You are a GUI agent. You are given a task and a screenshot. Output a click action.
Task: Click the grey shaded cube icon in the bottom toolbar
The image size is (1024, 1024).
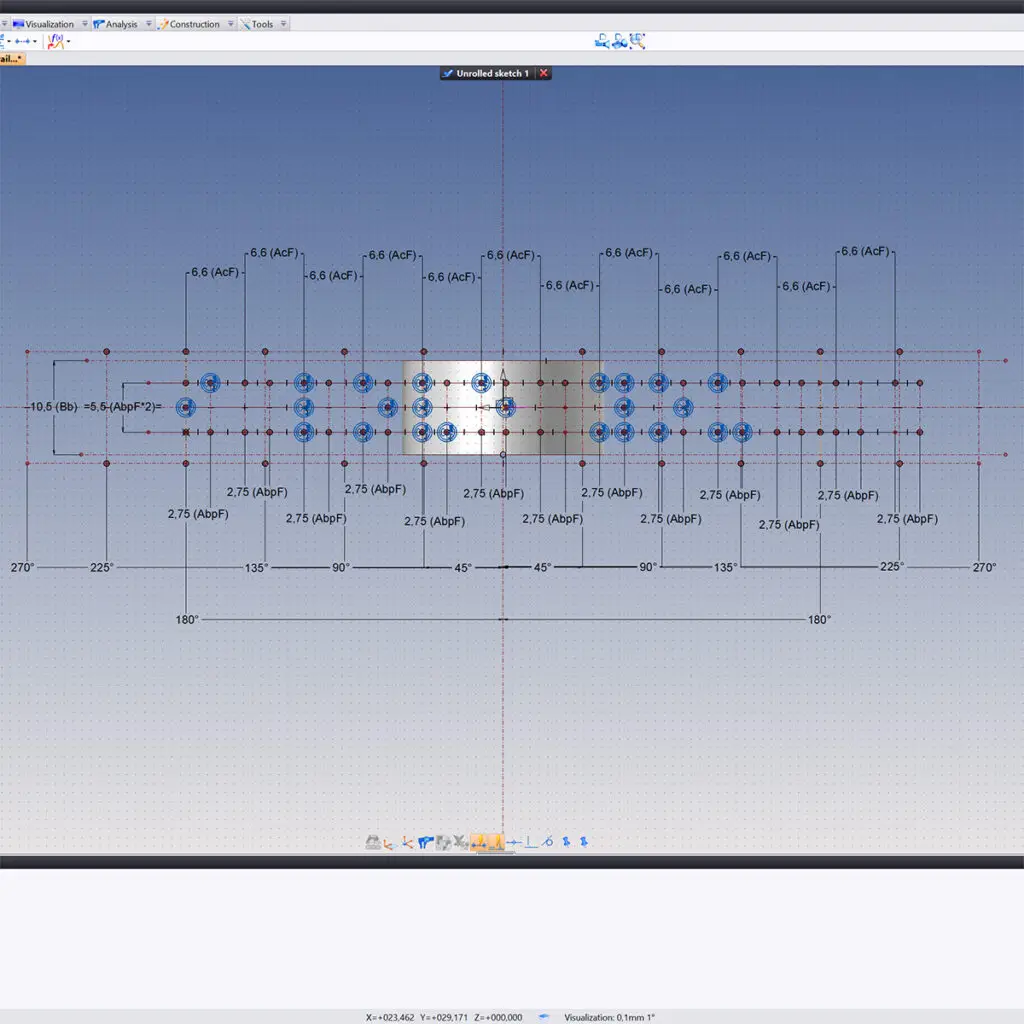pos(443,843)
